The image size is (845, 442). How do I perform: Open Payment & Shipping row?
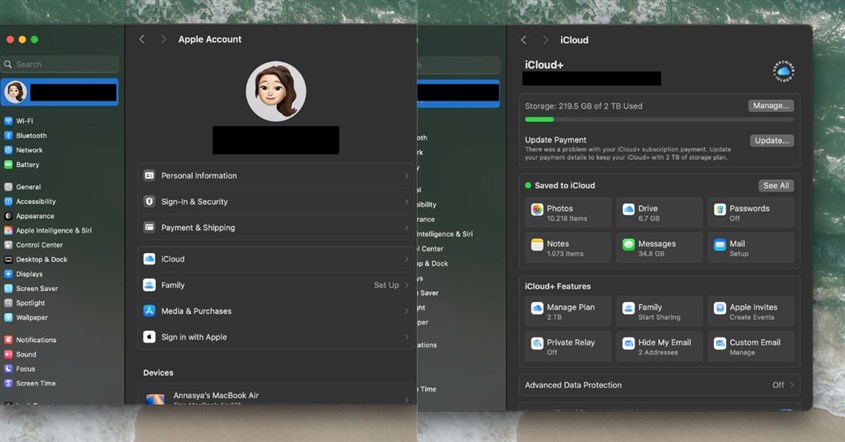coord(275,227)
